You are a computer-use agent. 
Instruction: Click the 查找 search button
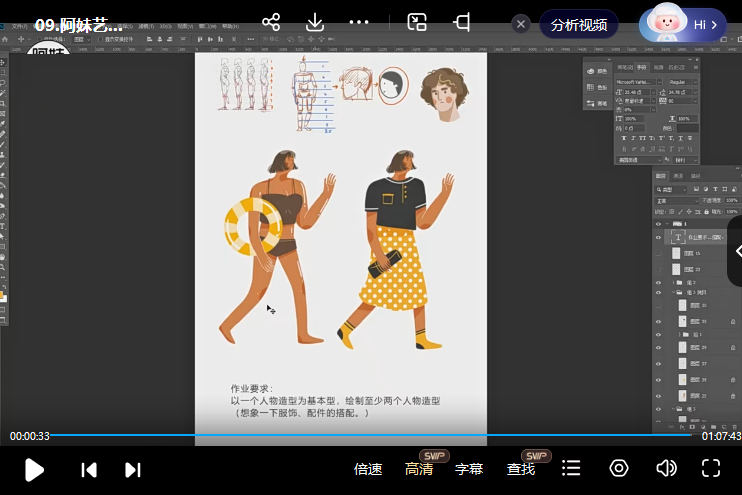point(521,469)
